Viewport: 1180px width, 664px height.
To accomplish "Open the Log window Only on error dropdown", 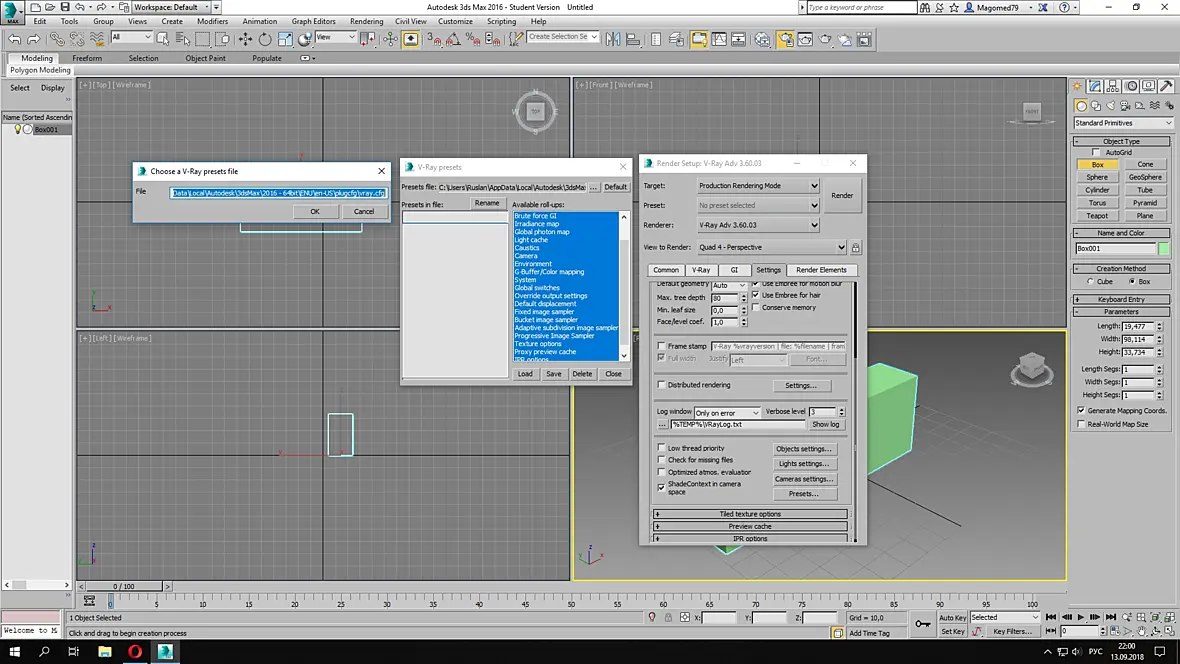I will coord(727,413).
